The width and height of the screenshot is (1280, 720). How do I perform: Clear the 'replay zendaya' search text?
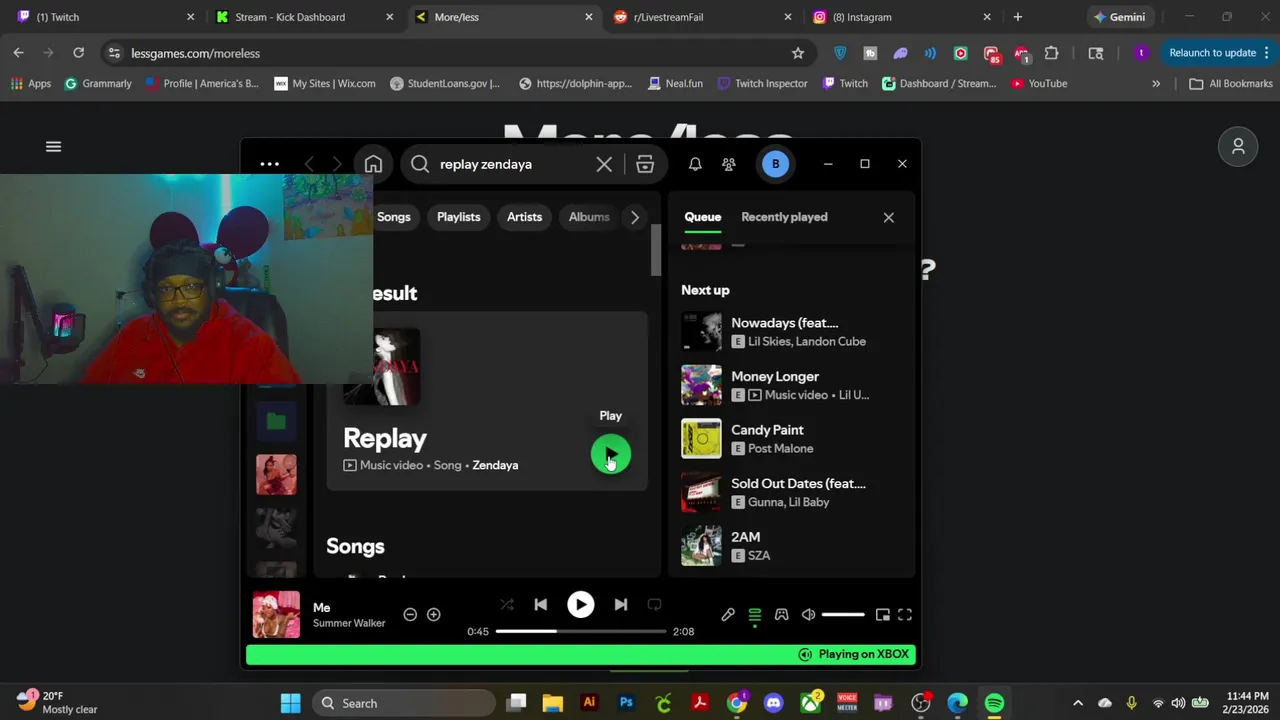[604, 164]
